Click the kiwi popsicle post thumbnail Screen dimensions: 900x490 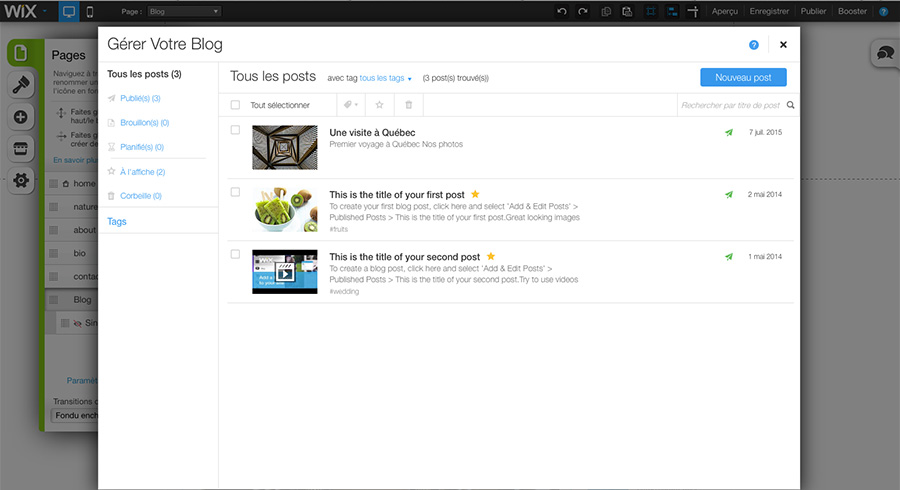pos(285,209)
